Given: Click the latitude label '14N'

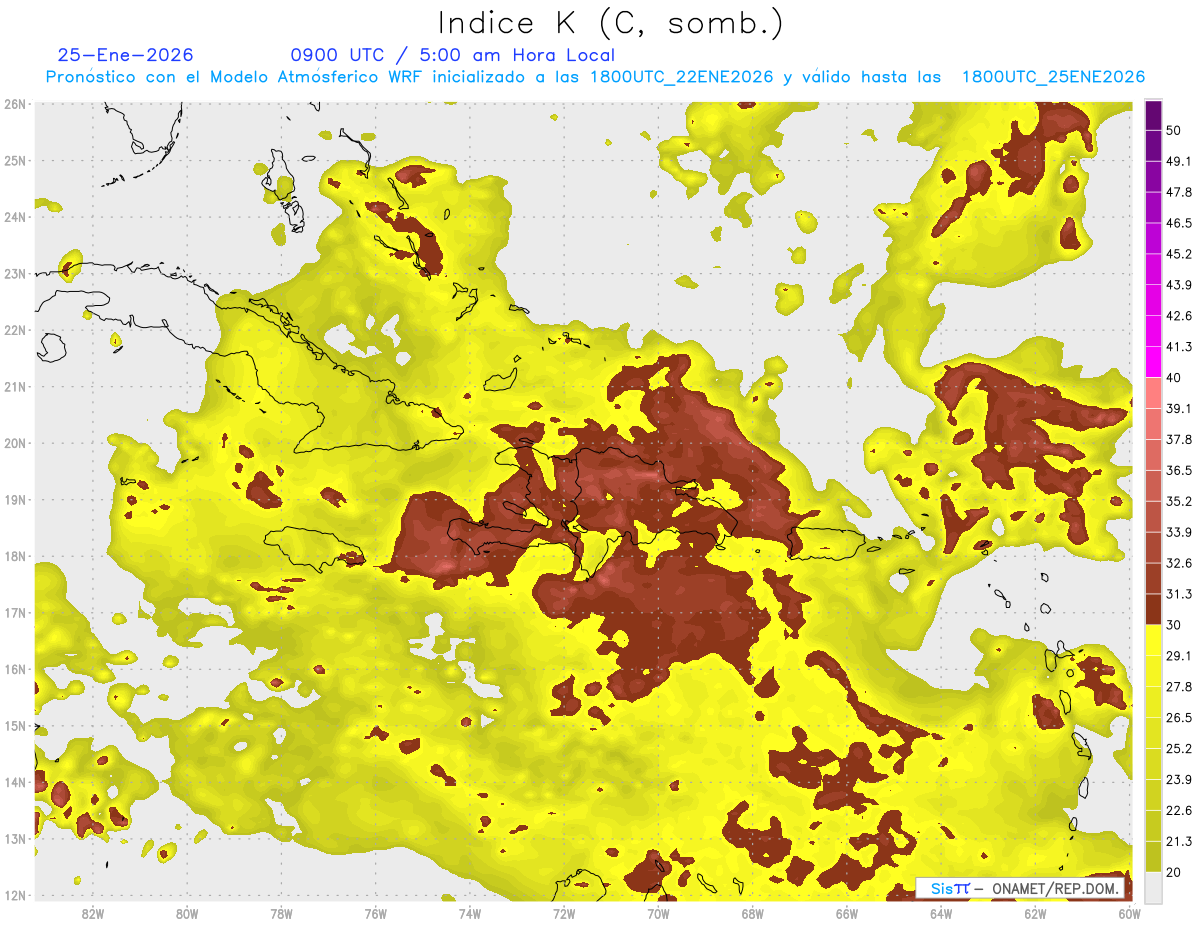Looking at the screenshot, I should point(14,783).
